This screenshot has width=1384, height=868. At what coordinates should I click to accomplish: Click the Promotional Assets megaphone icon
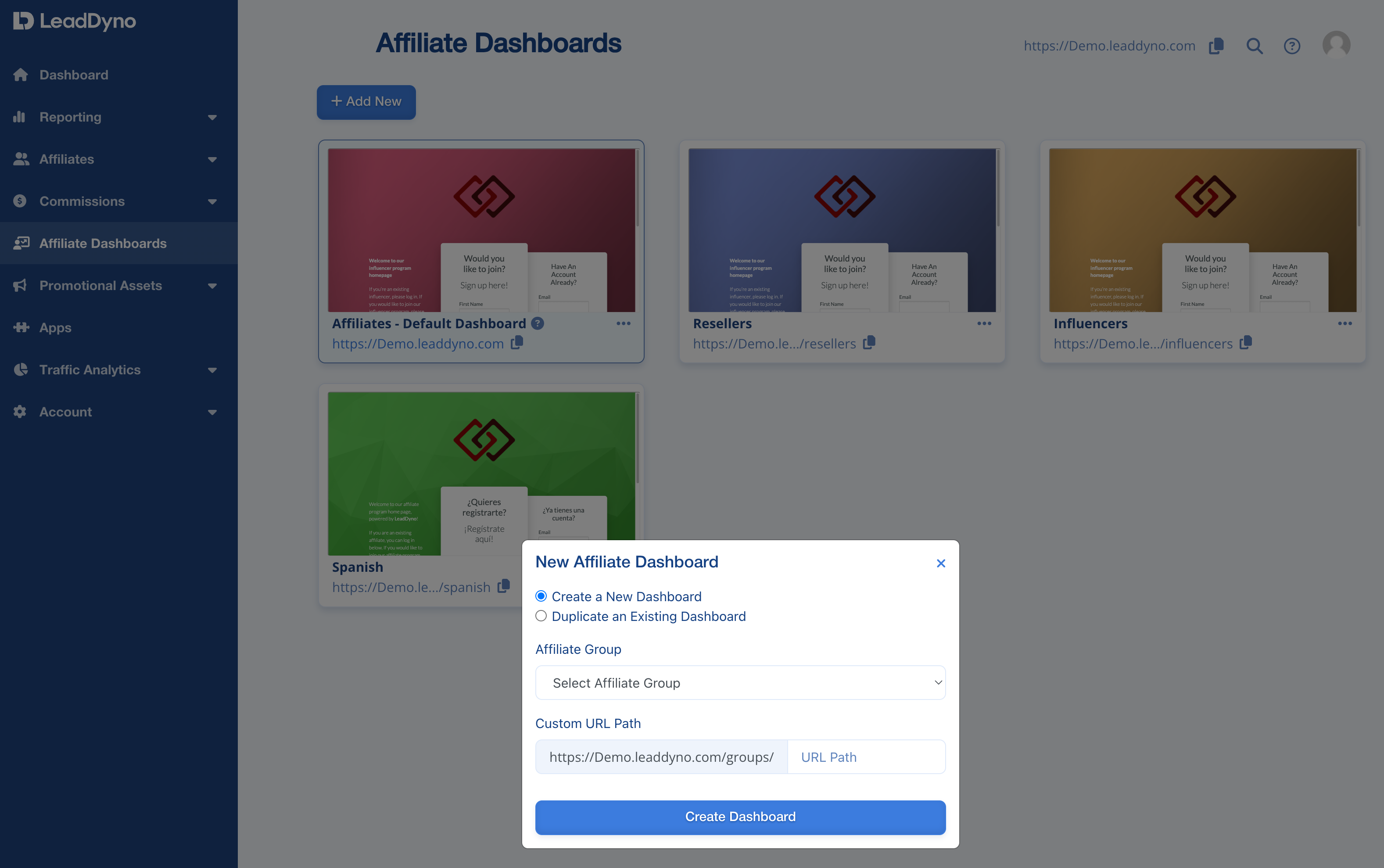tap(20, 285)
